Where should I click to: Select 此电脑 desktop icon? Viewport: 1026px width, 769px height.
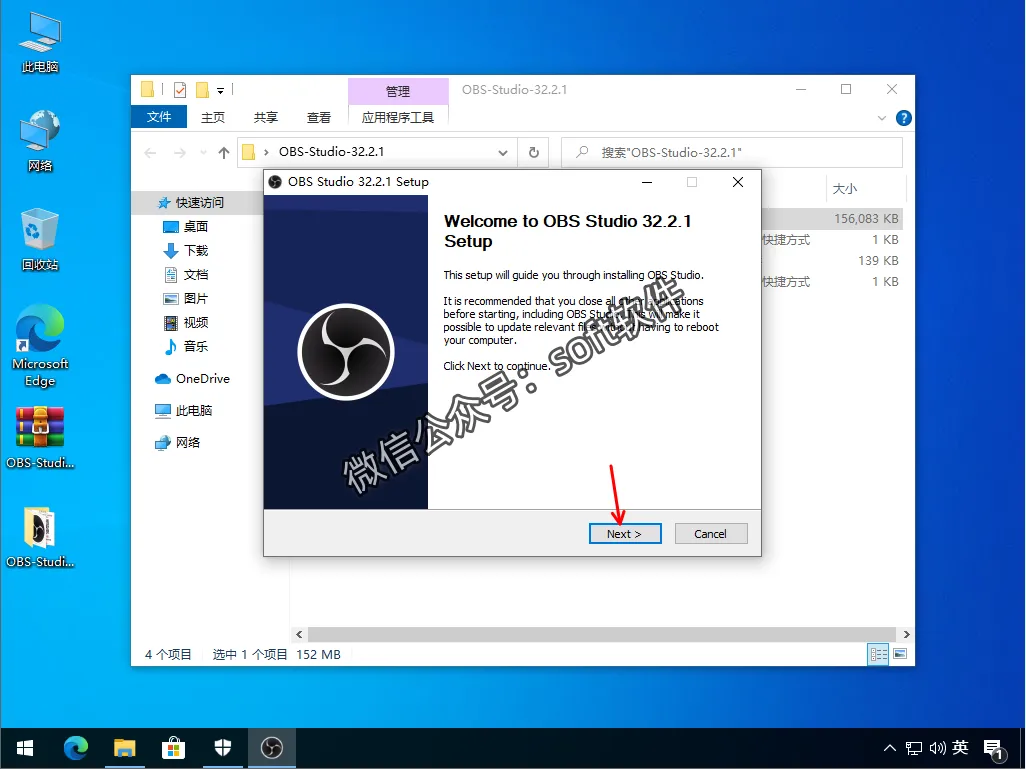click(40, 43)
